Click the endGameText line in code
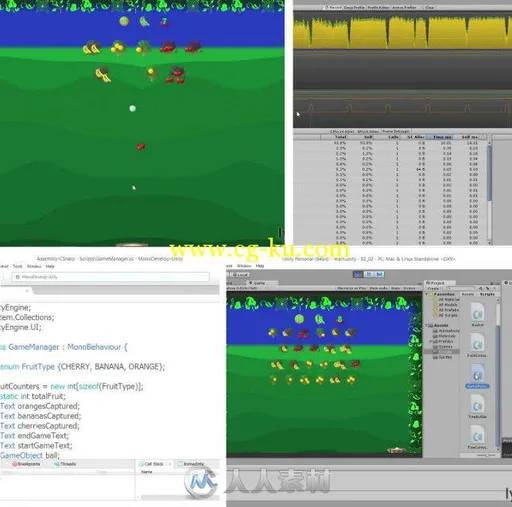 (x=35, y=436)
